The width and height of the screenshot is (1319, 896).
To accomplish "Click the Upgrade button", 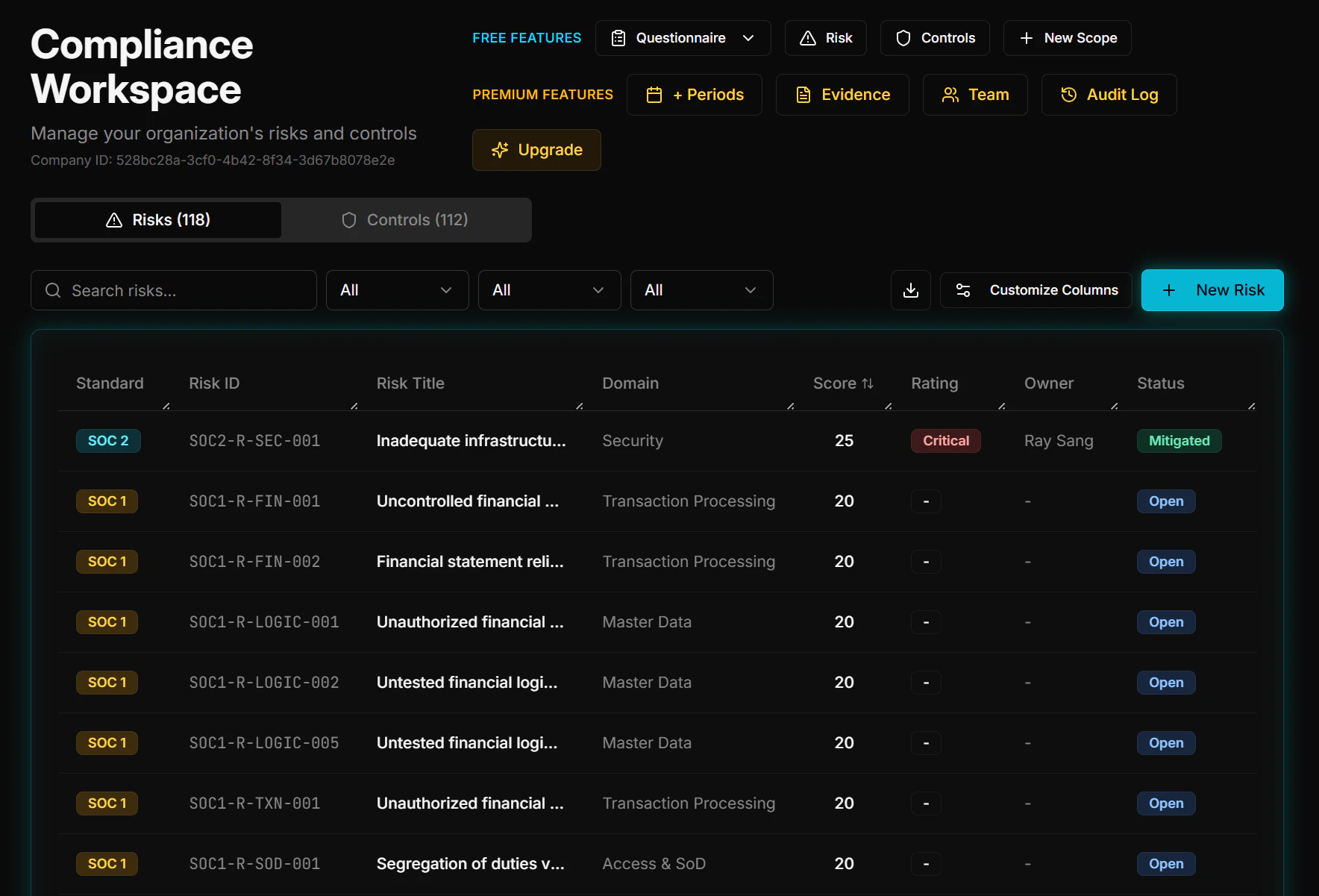I will (x=536, y=150).
